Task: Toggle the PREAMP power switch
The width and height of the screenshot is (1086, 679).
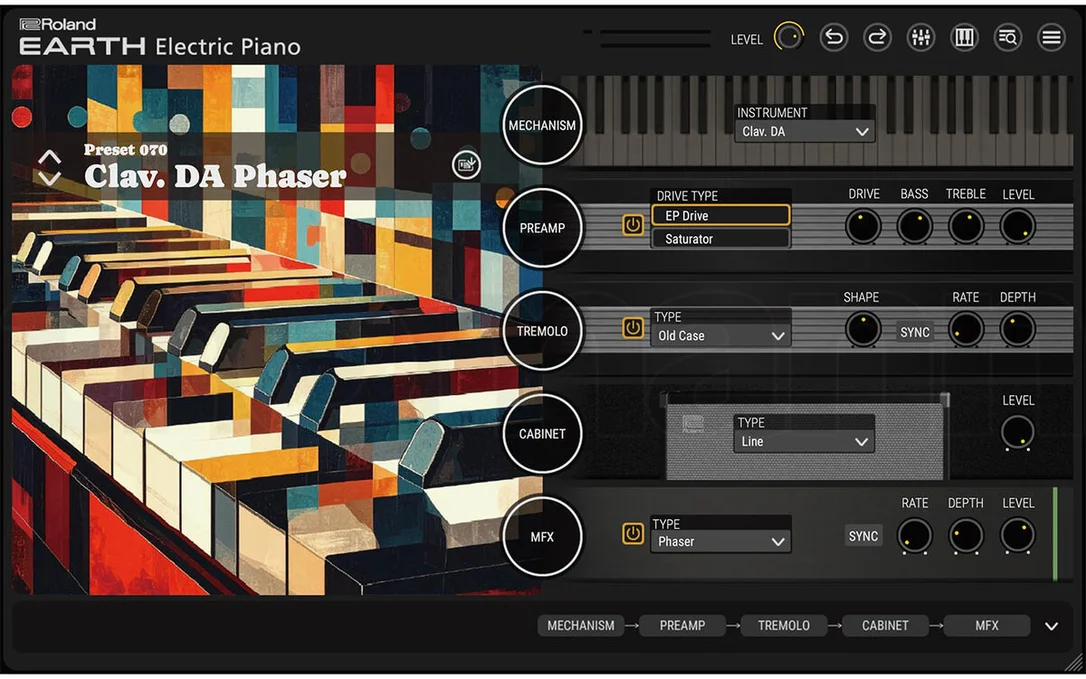Action: [x=632, y=225]
